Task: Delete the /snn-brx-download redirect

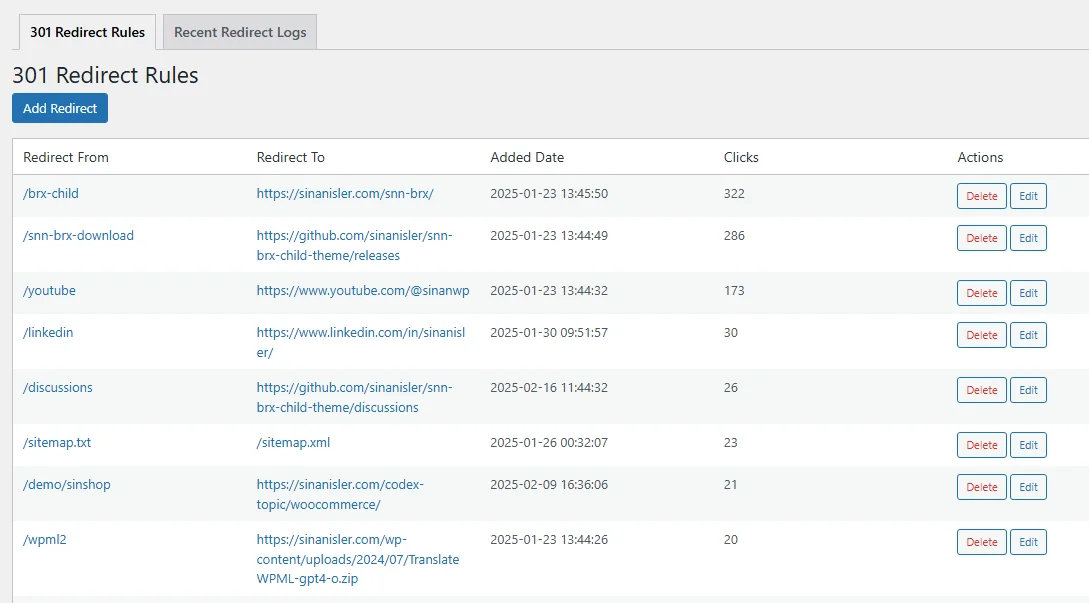Action: [x=981, y=238]
